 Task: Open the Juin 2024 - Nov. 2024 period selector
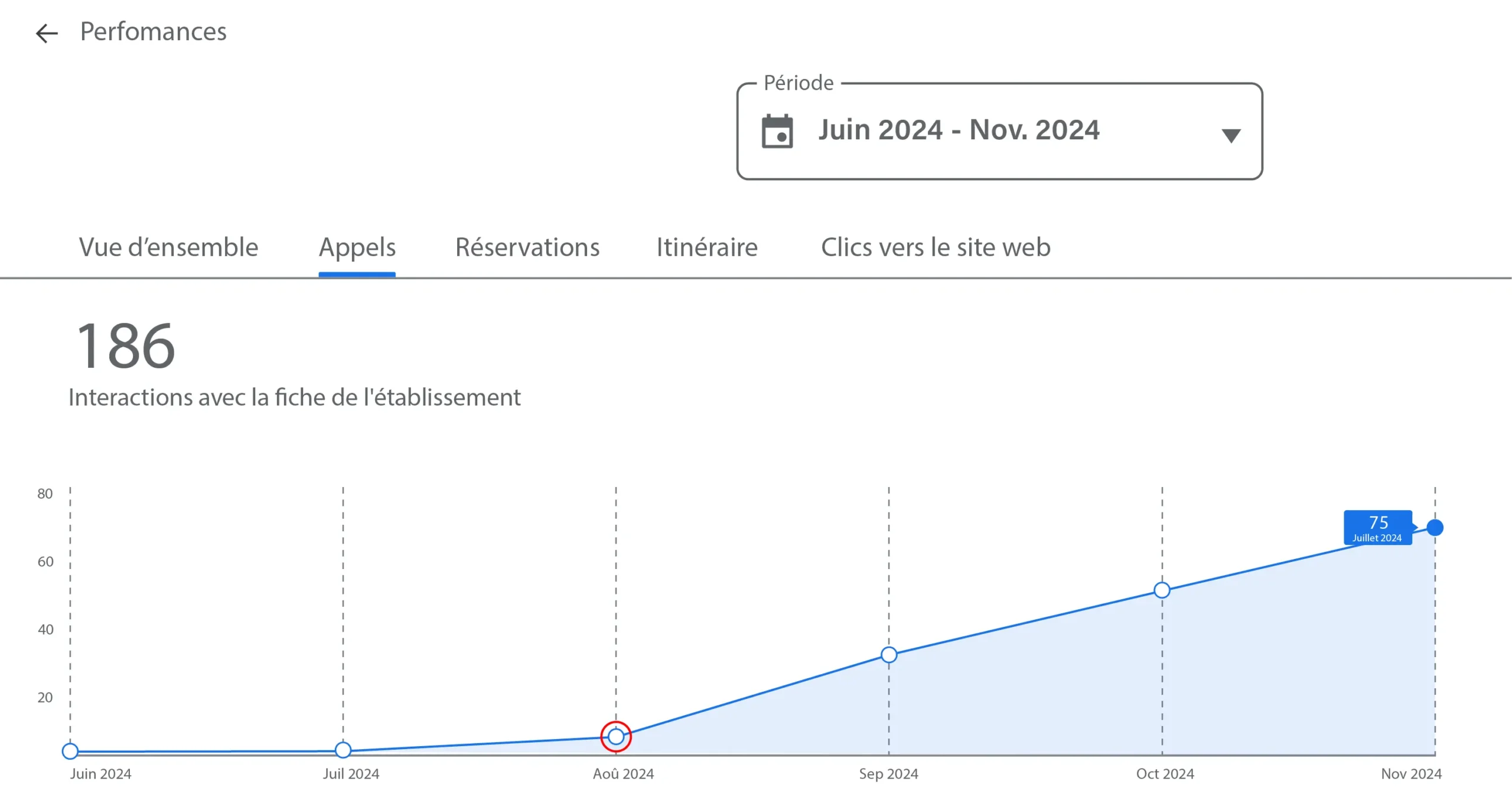[958, 130]
